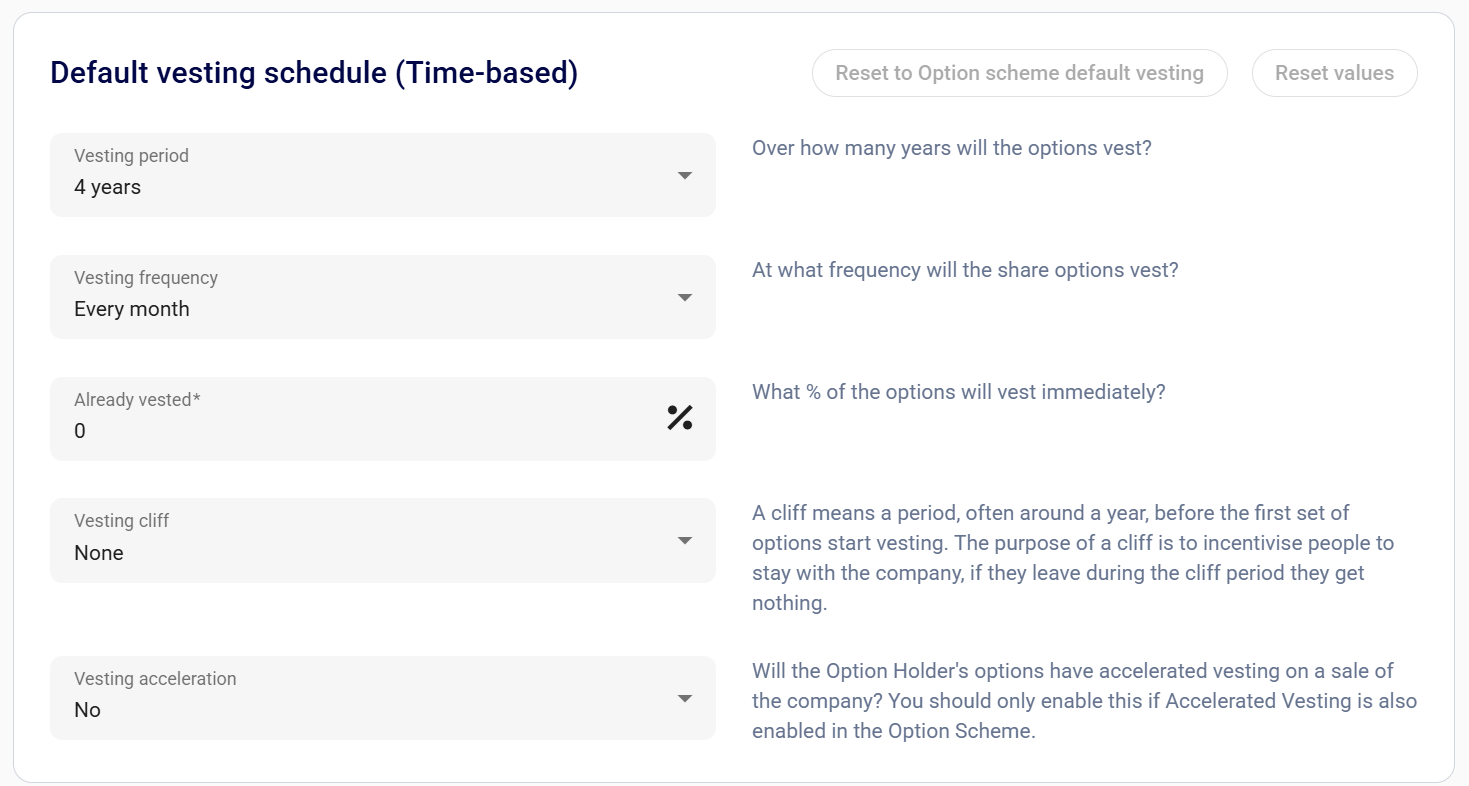Click the 'Vesting period' field label
The height and width of the screenshot is (786, 1469).
pyautogui.click(x=131, y=156)
